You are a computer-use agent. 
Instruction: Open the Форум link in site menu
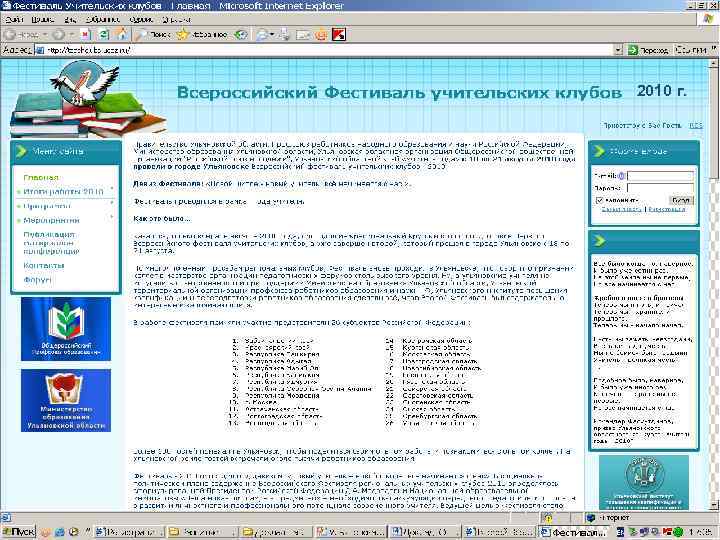(x=38, y=280)
